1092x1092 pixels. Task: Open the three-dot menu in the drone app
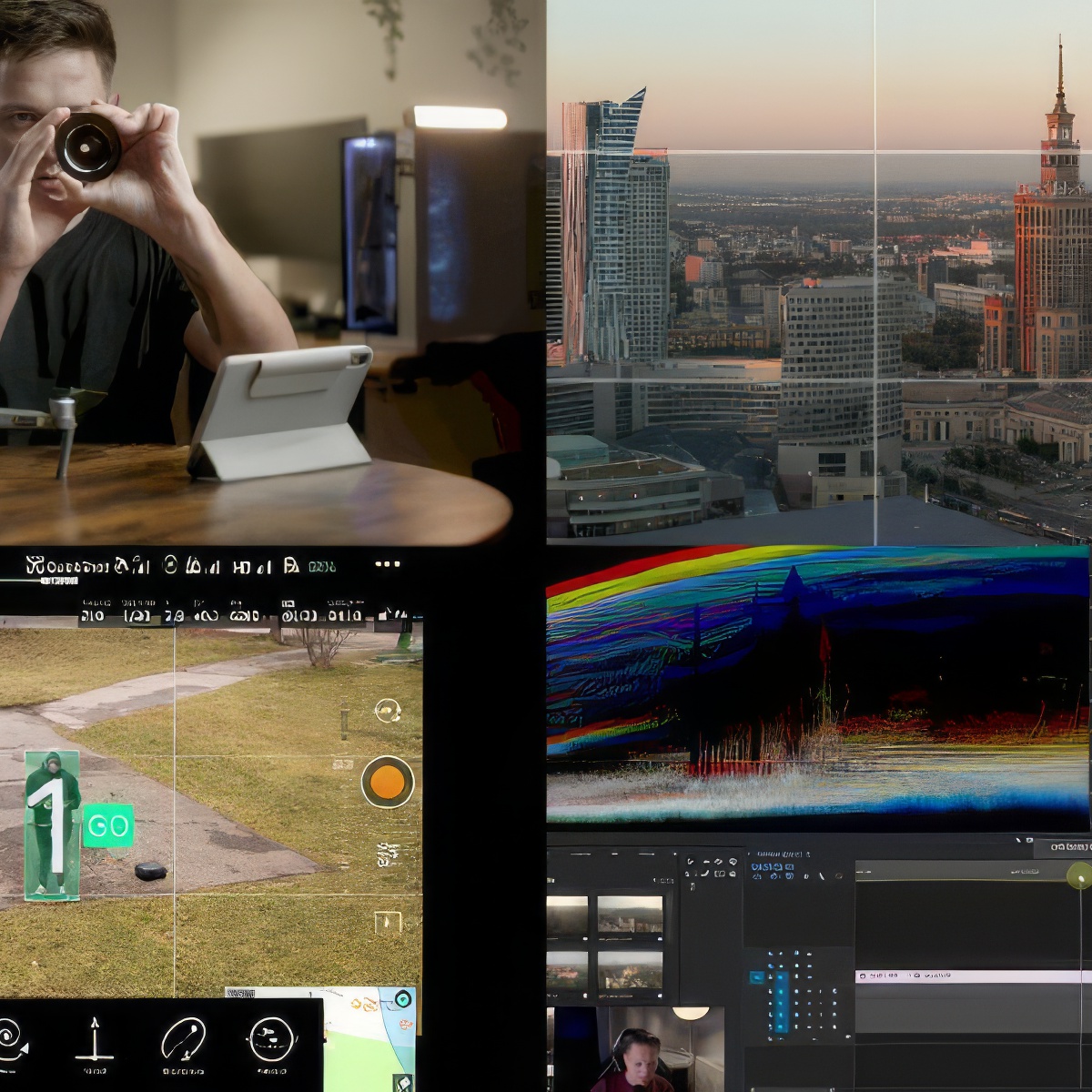(x=388, y=564)
